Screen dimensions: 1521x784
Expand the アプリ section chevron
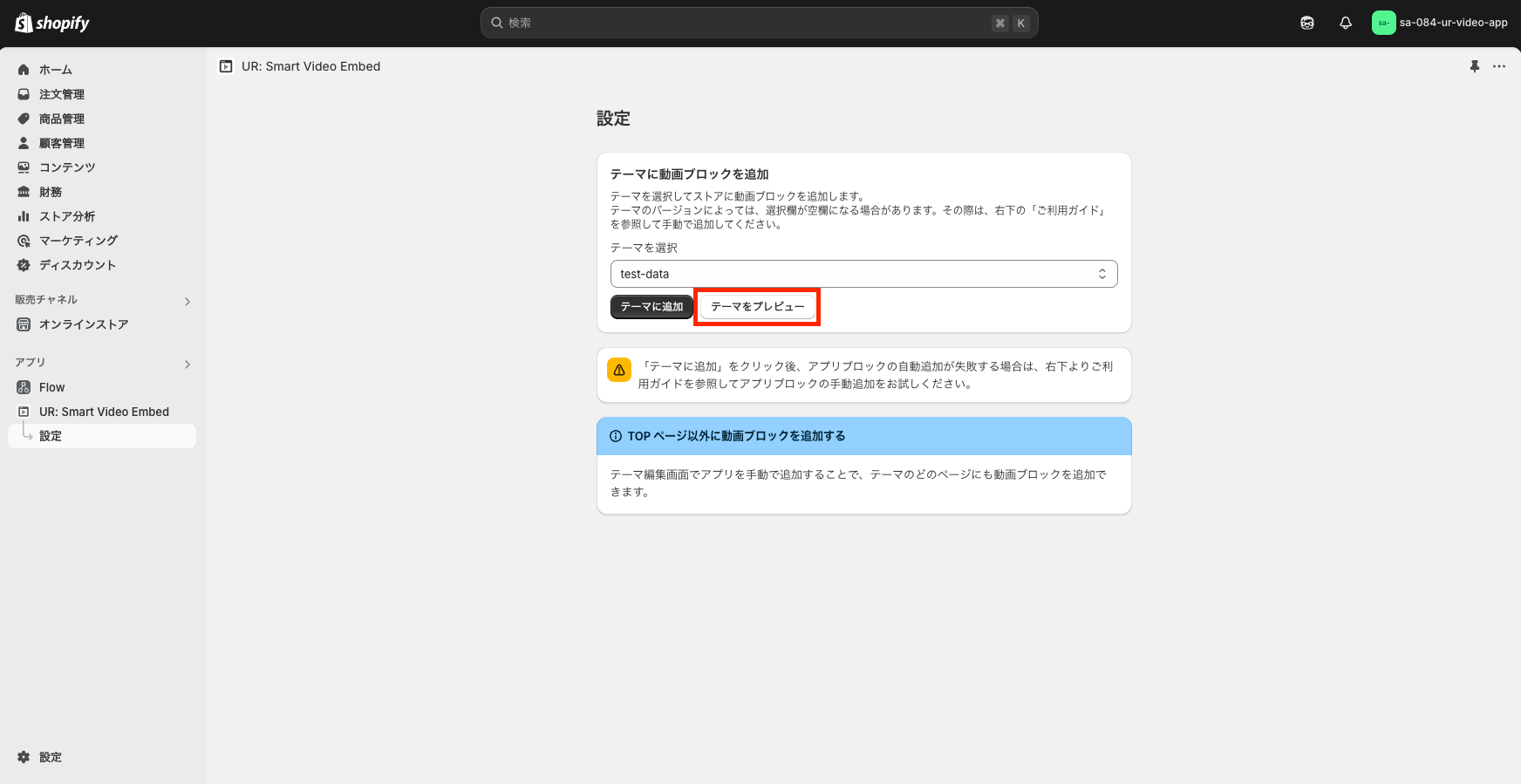point(187,365)
